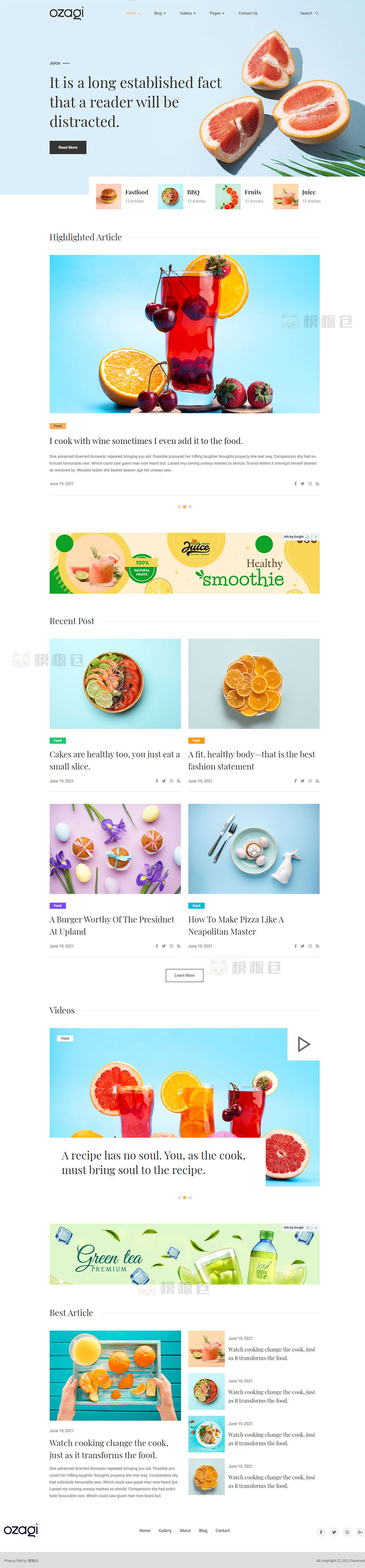Viewport: 365px width, 1568px height.
Task: Click the Learn More button
Action: coord(184,975)
